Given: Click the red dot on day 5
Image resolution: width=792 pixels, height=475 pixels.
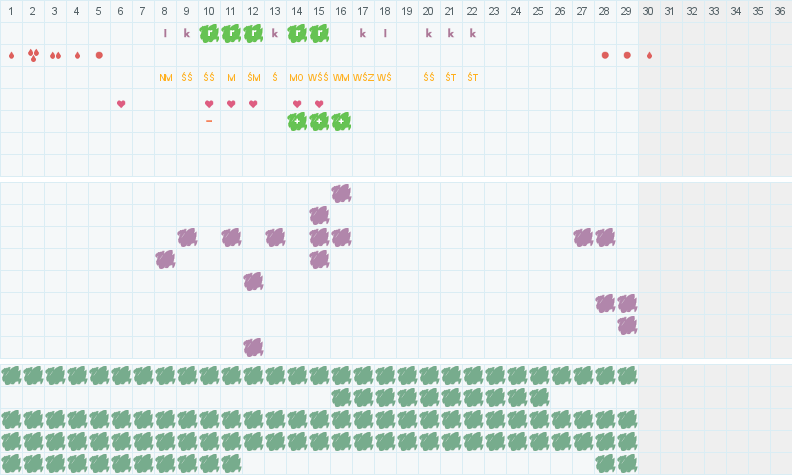Looking at the screenshot, I should coord(99,55).
